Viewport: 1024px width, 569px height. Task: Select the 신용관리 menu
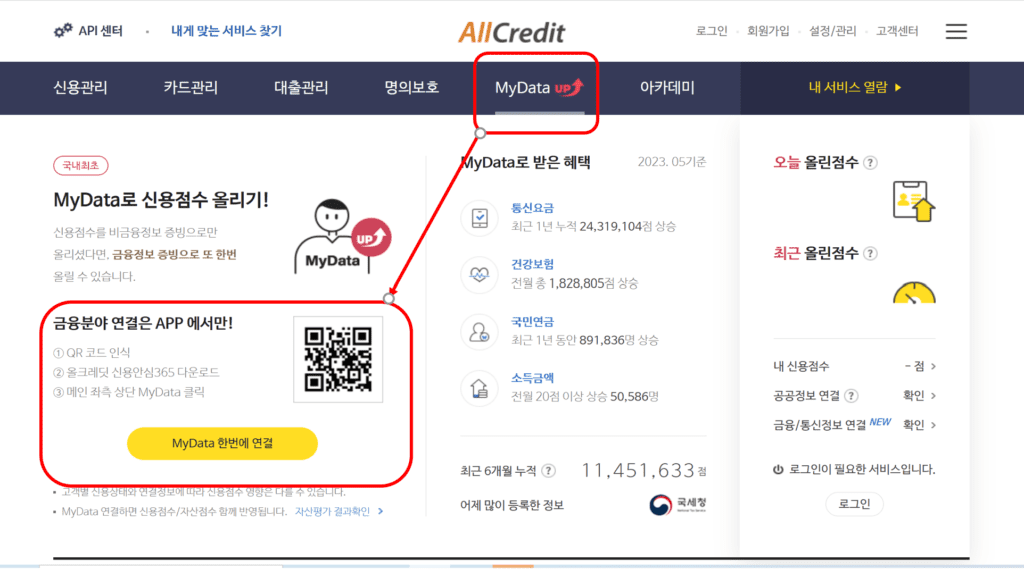[x=80, y=88]
